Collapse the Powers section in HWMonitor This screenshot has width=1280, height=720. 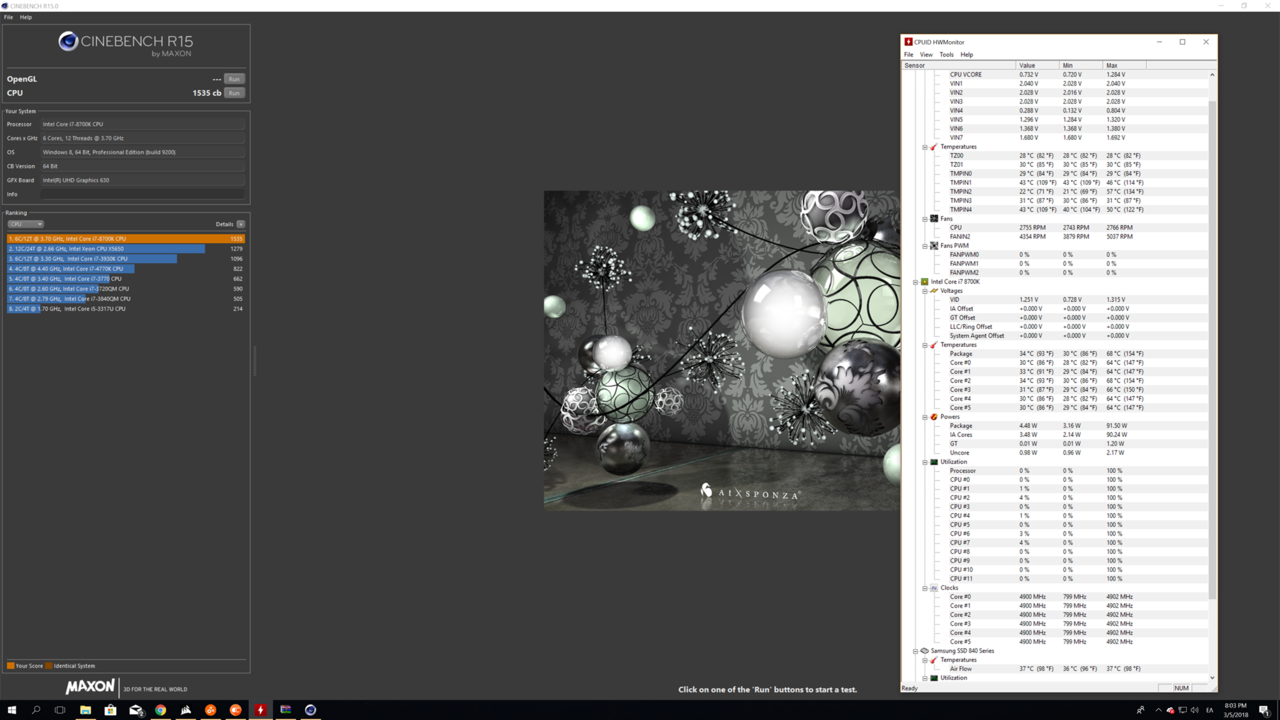click(x=925, y=417)
